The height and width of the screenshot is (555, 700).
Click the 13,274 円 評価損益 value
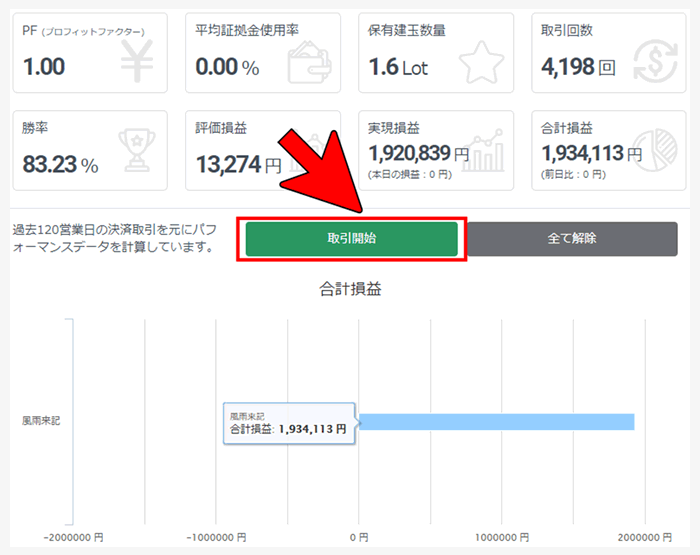[x=238, y=165]
